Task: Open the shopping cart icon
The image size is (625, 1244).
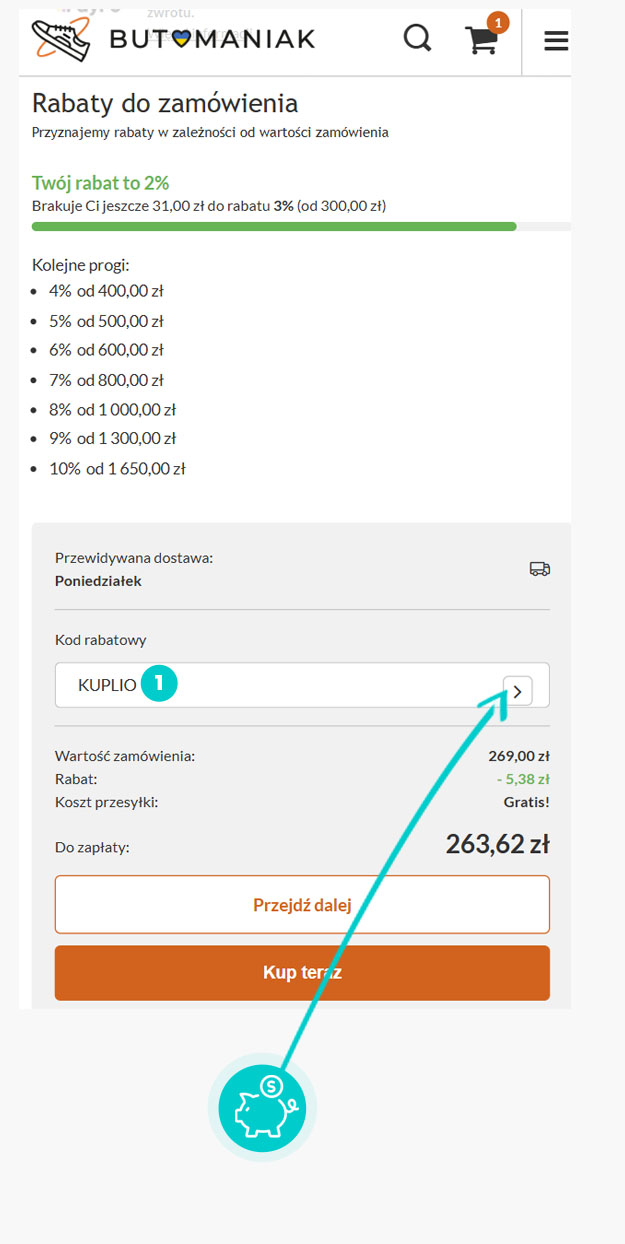Action: 482,40
